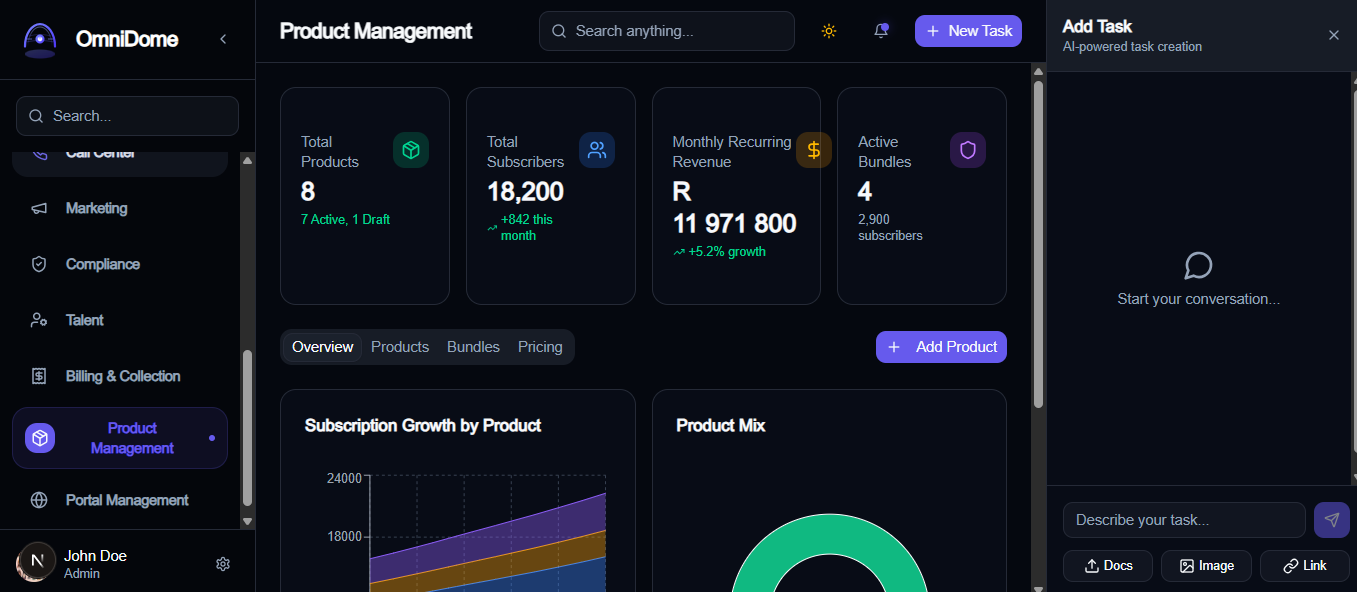Viewport: 1357px width, 592px height.
Task: Click '+842 this month' text
Action: pyautogui.click(x=526, y=227)
